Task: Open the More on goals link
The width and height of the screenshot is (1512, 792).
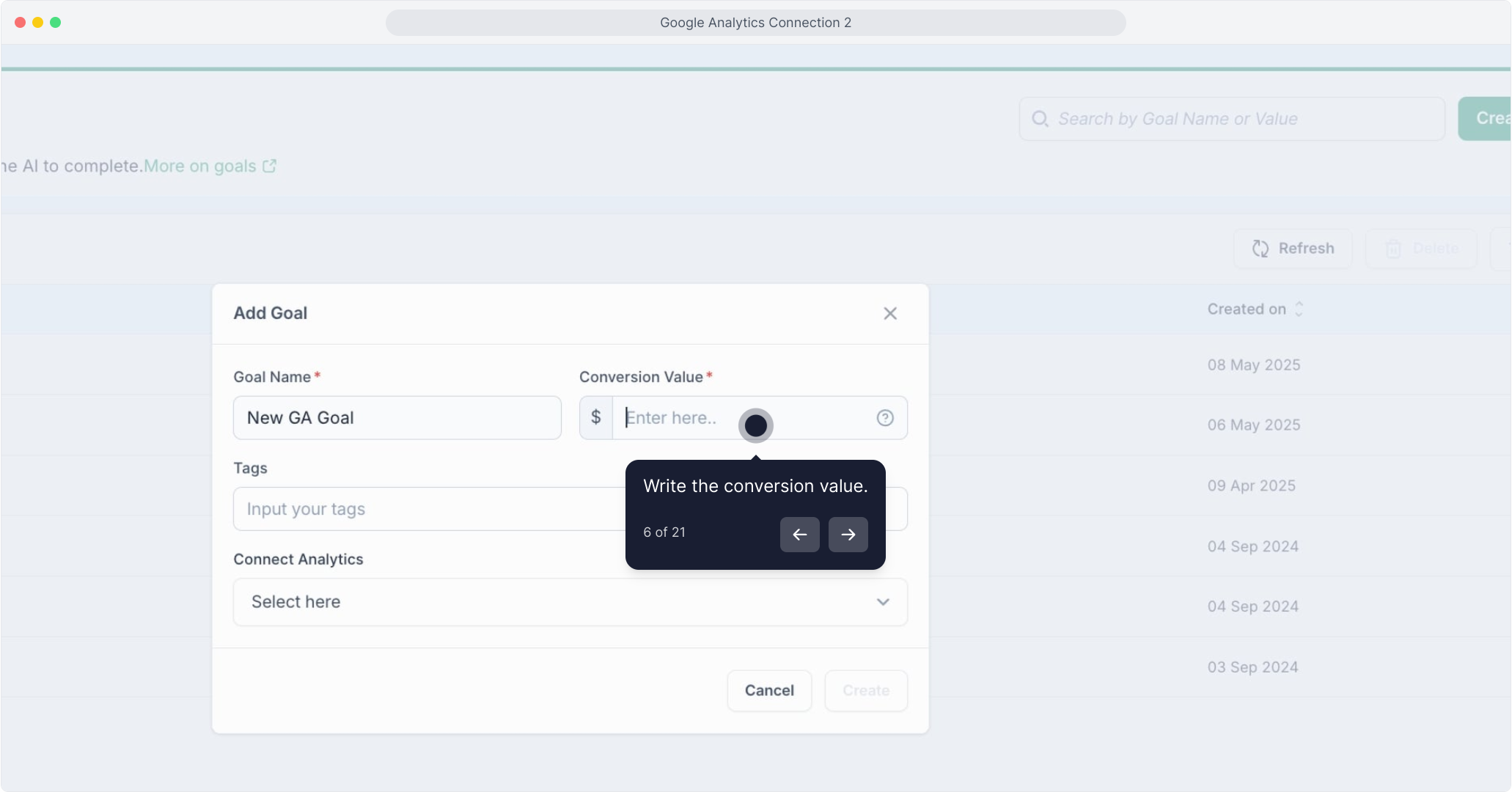Action: tap(199, 166)
